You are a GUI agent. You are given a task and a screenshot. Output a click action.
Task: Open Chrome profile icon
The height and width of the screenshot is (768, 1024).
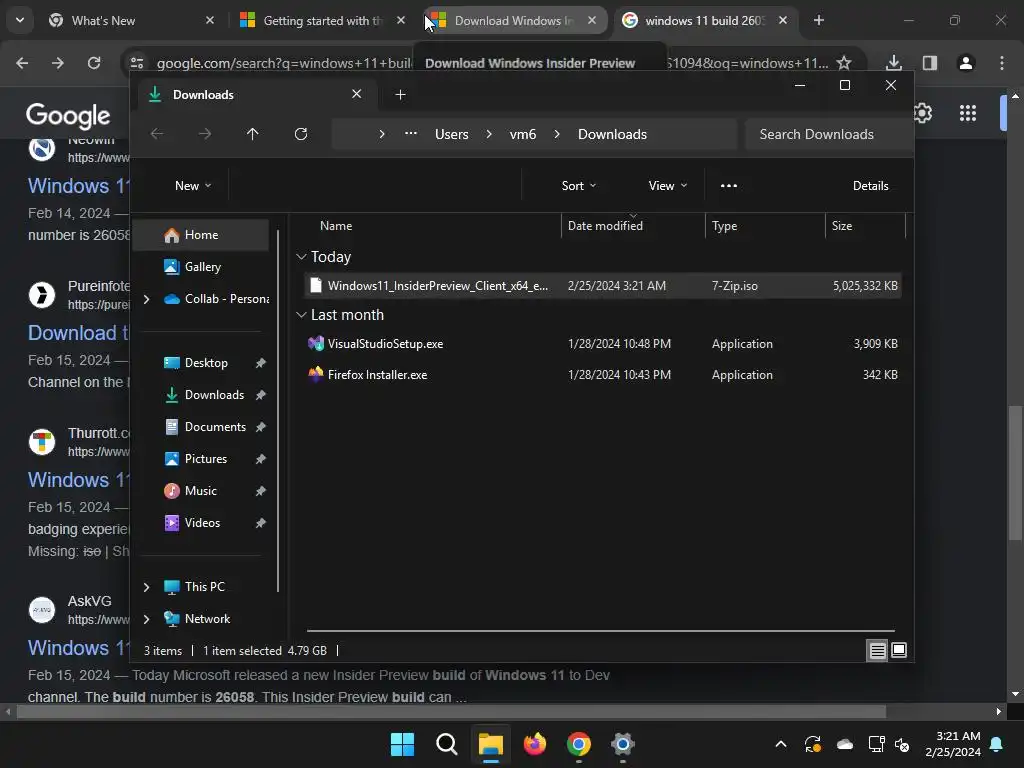coord(966,63)
